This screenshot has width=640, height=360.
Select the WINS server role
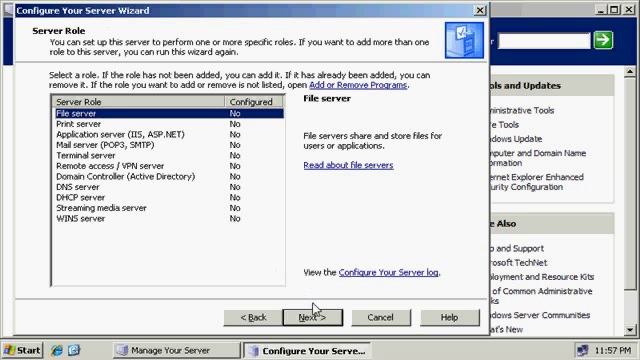169,219
